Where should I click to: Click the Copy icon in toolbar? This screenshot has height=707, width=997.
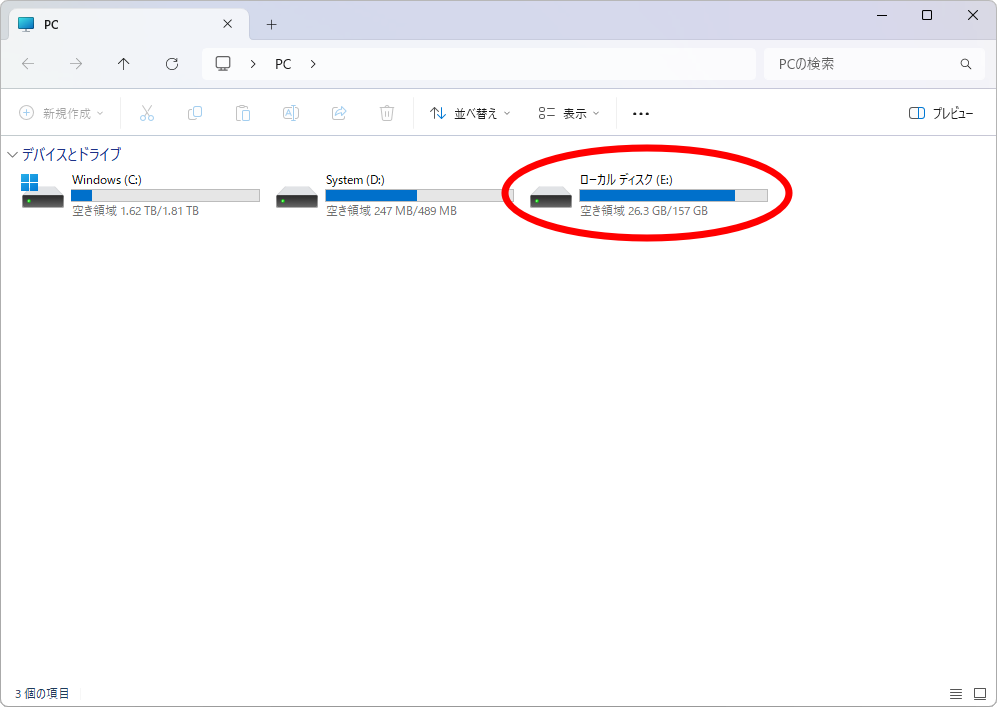point(195,113)
